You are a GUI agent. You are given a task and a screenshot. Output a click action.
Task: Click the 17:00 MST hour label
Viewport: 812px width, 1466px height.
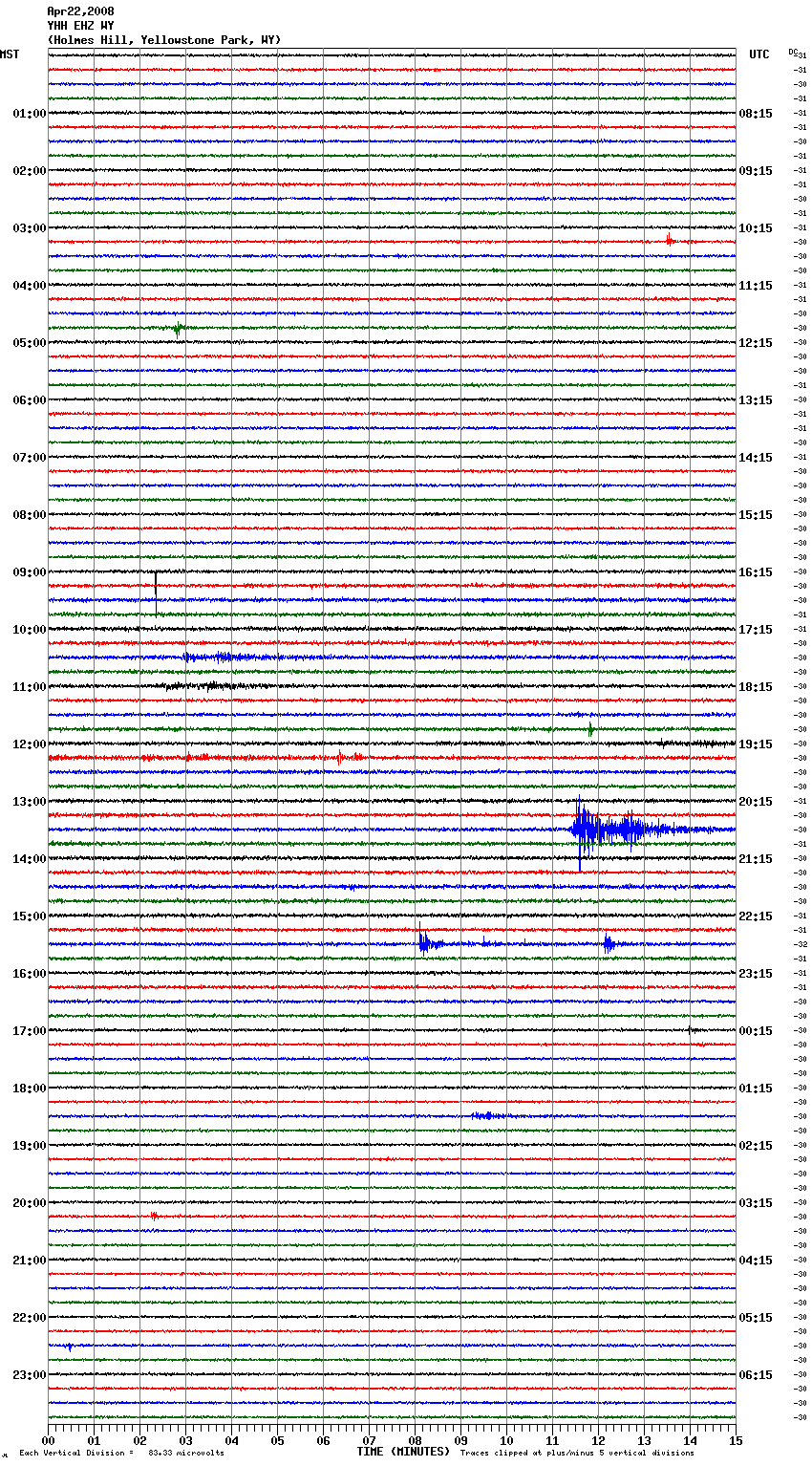(30, 1031)
